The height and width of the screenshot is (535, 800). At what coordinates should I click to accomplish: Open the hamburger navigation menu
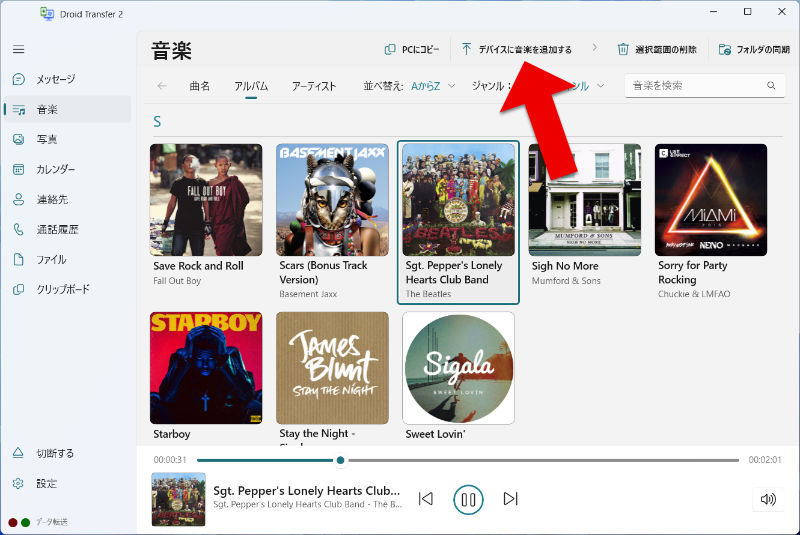(x=18, y=49)
